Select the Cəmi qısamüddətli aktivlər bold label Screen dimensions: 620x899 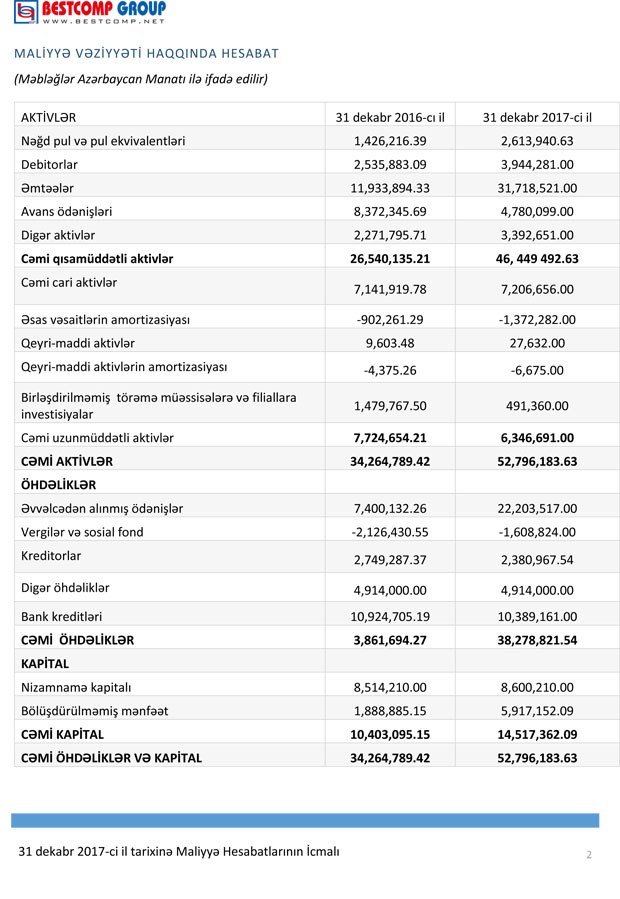[x=97, y=259]
